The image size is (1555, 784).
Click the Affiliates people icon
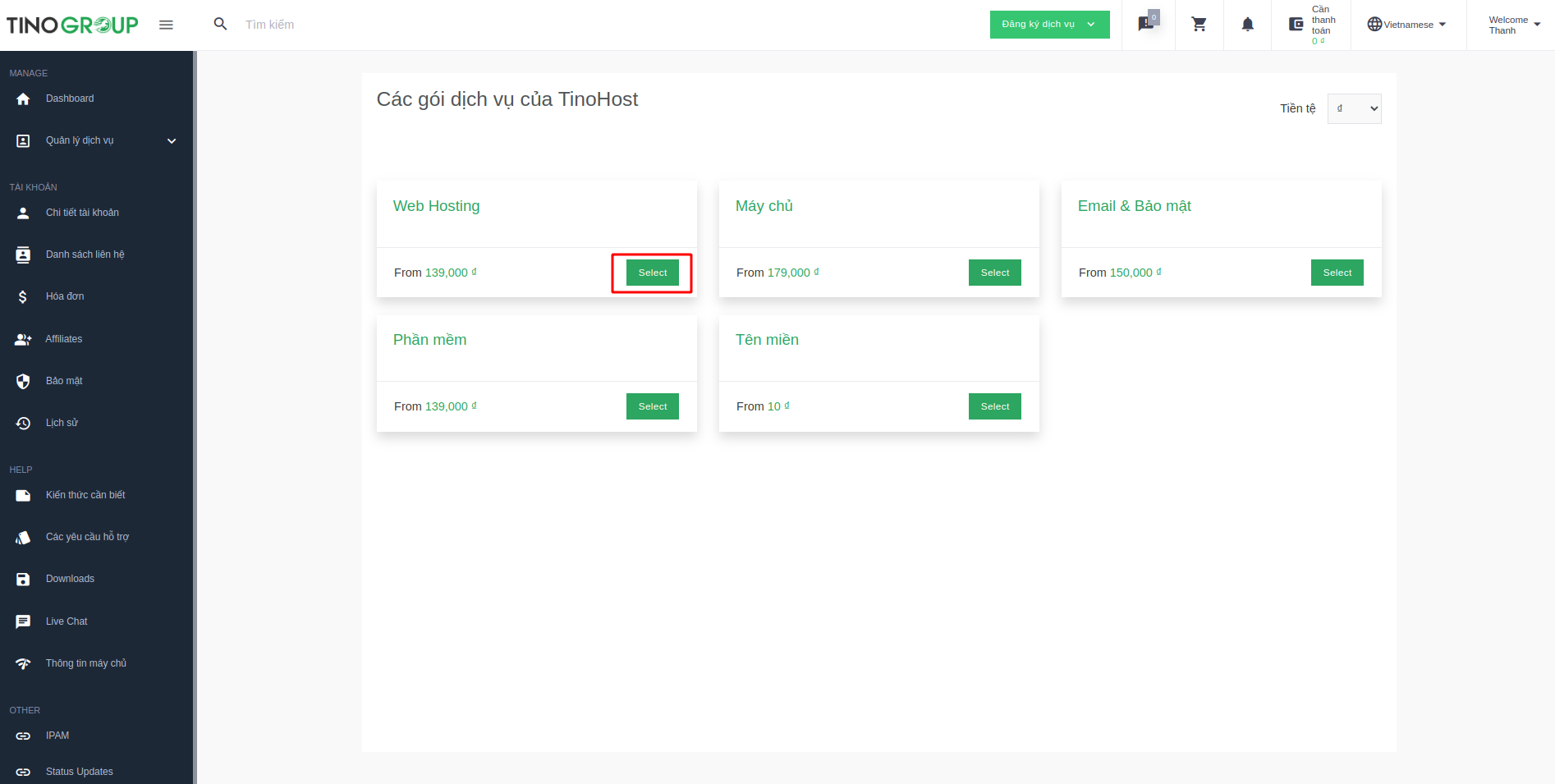tap(23, 339)
